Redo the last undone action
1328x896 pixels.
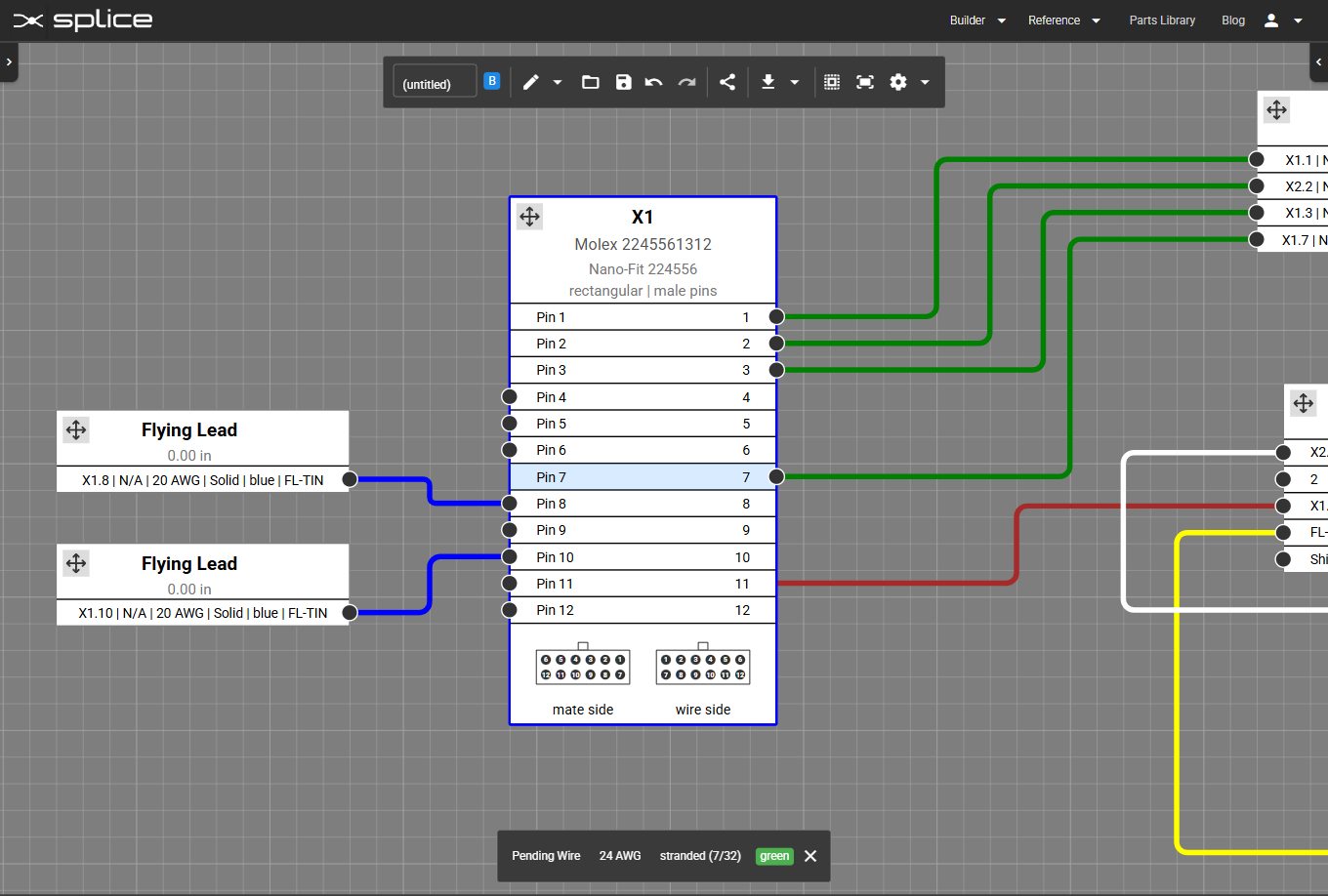tap(686, 82)
